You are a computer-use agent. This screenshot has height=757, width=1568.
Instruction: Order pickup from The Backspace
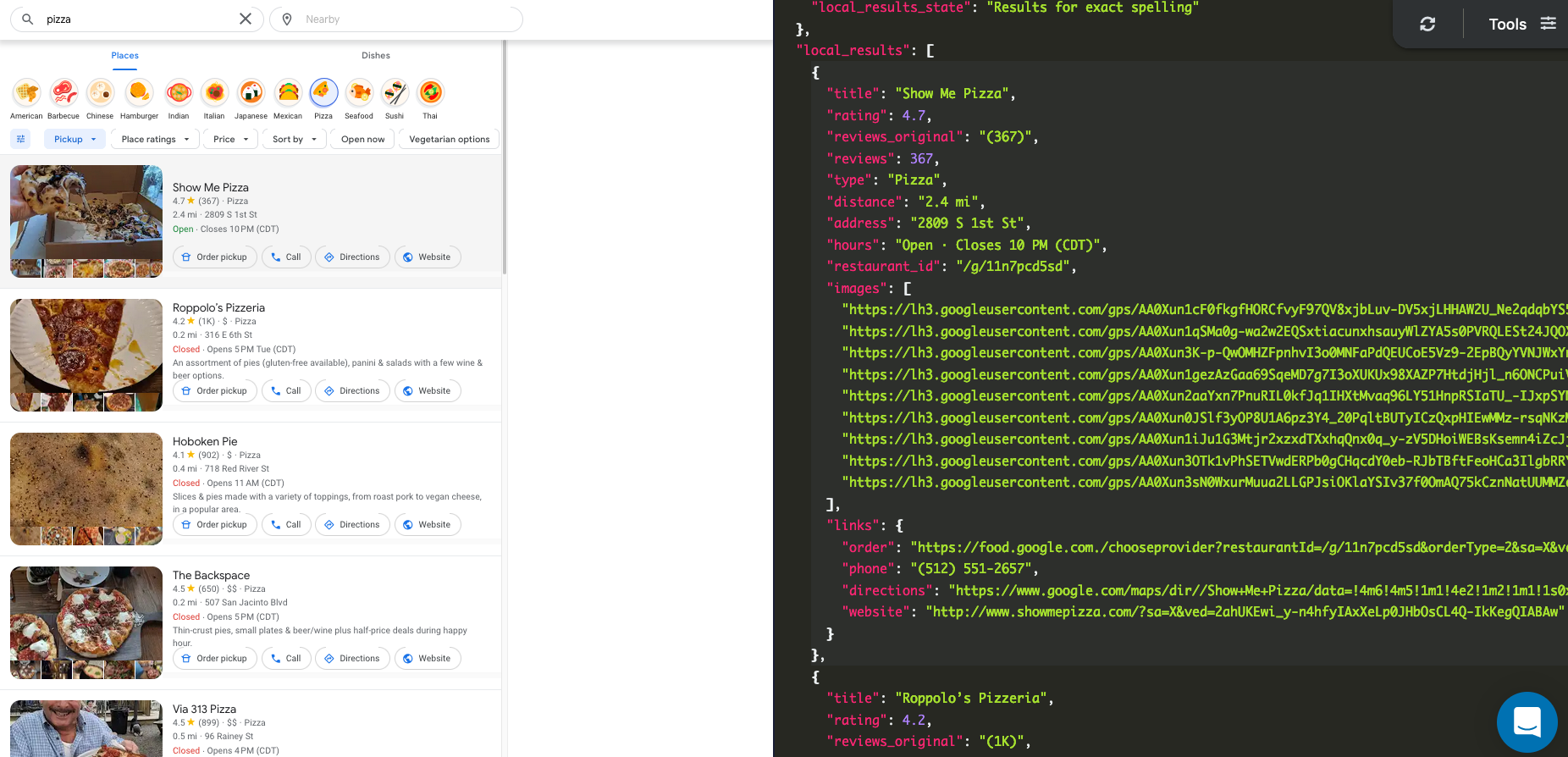[x=214, y=658]
